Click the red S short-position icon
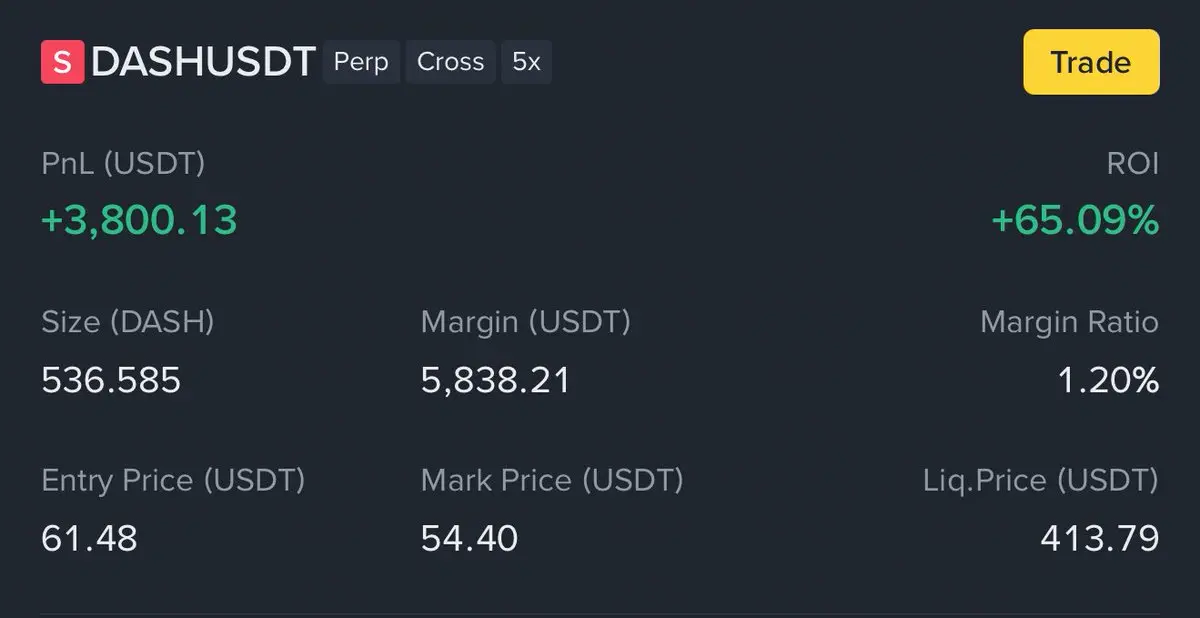Screen dimensions: 1200x618 pyautogui.click(x=62, y=62)
